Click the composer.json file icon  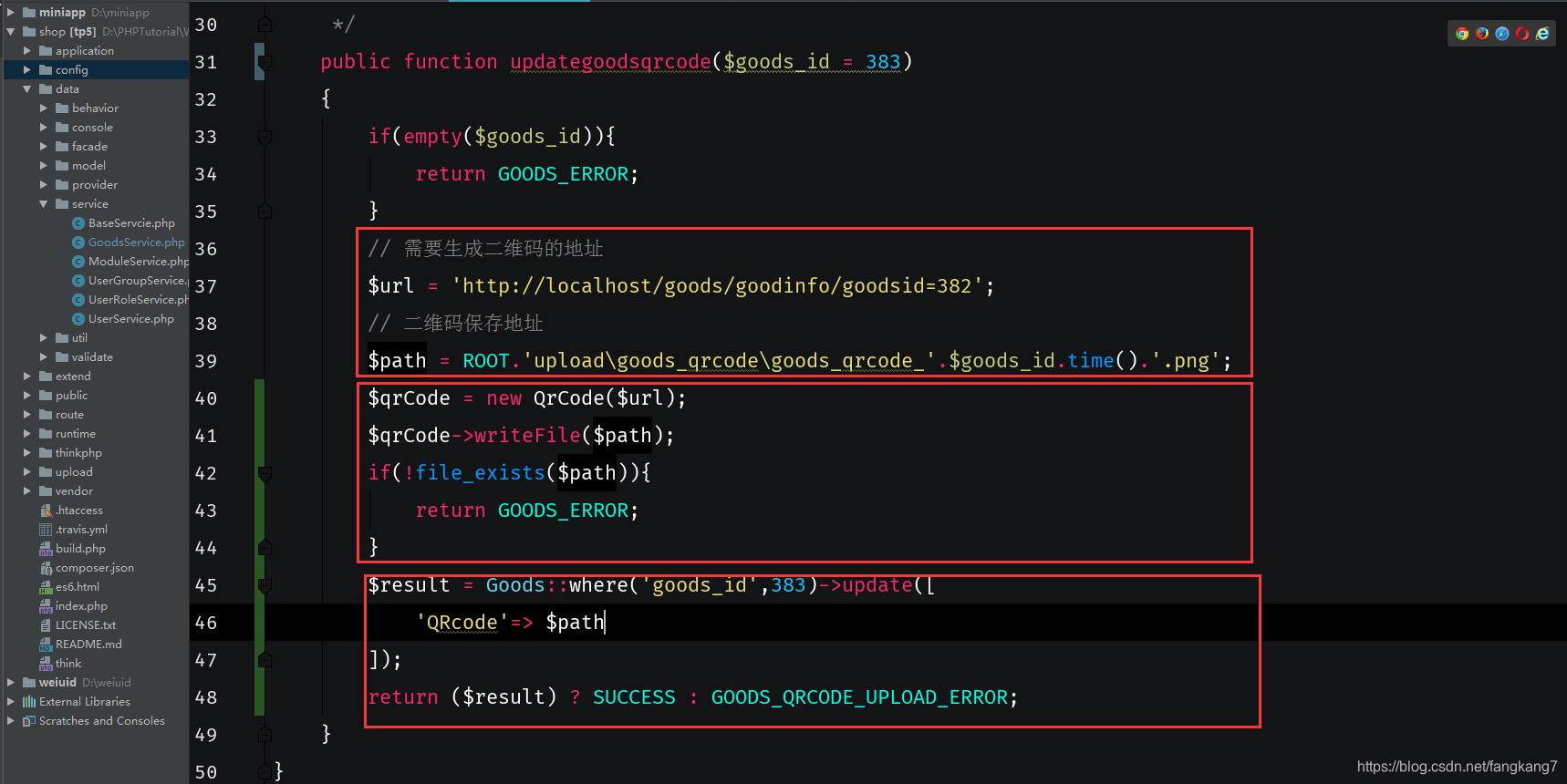point(46,568)
